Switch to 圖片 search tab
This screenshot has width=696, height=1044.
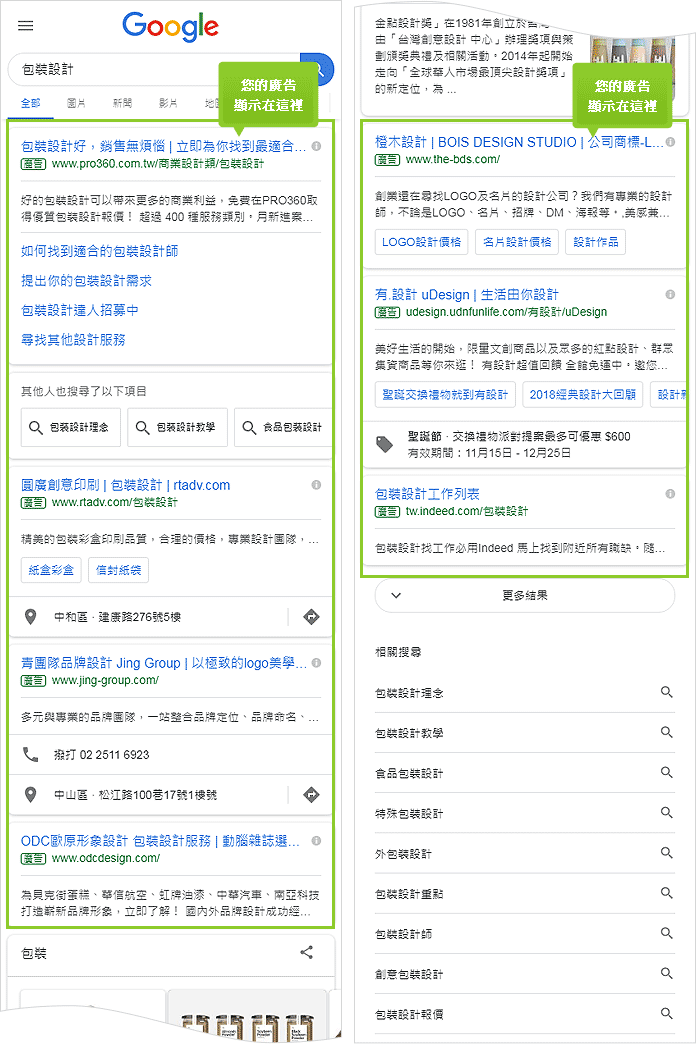(76, 103)
